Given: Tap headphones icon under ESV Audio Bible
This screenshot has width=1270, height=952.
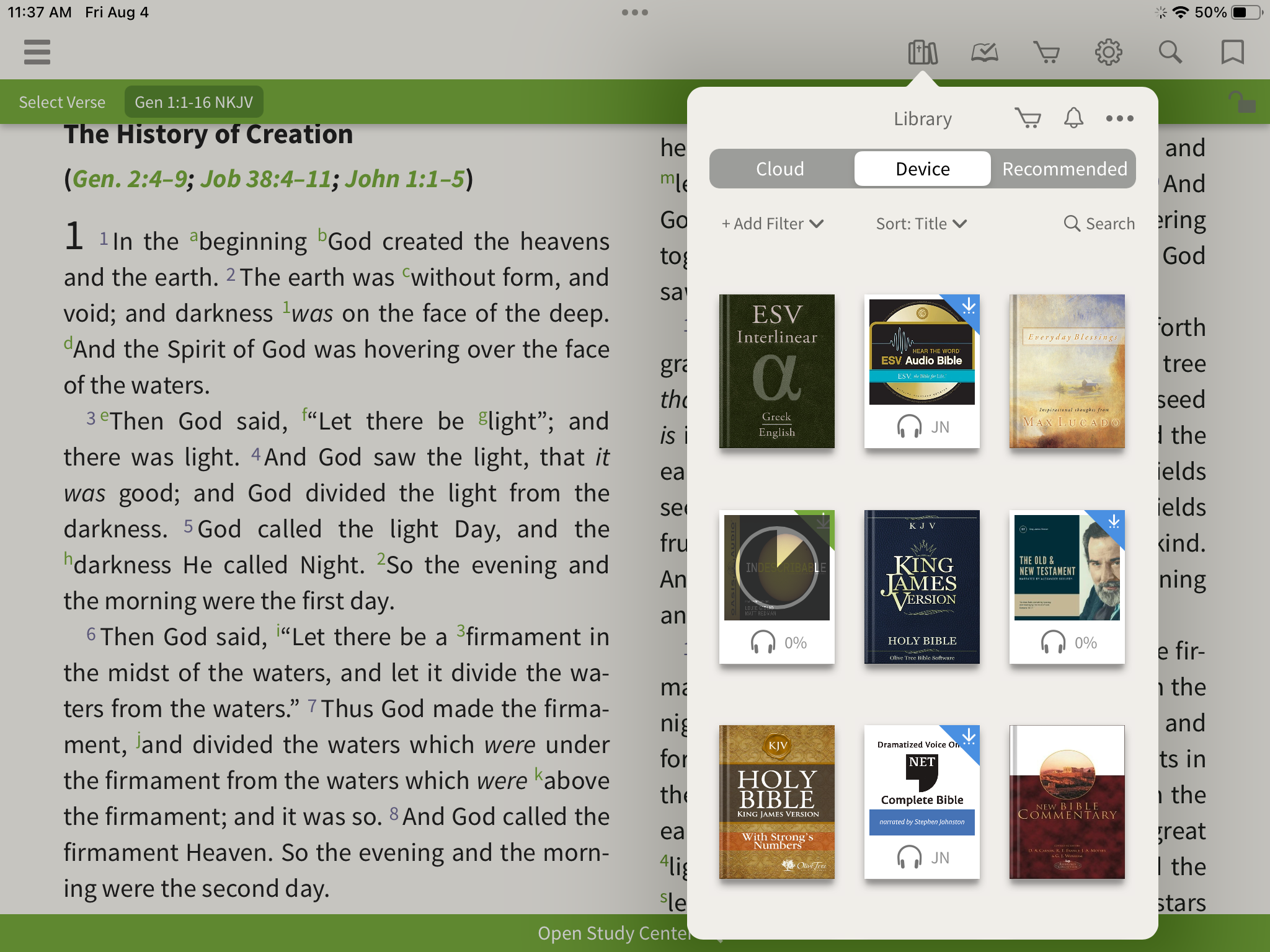Looking at the screenshot, I should pyautogui.click(x=909, y=426).
